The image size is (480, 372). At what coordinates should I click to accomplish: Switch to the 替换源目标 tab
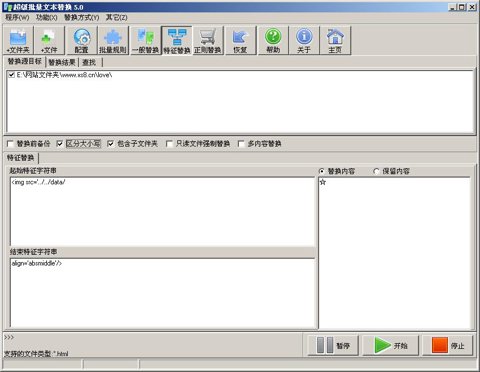(x=25, y=62)
